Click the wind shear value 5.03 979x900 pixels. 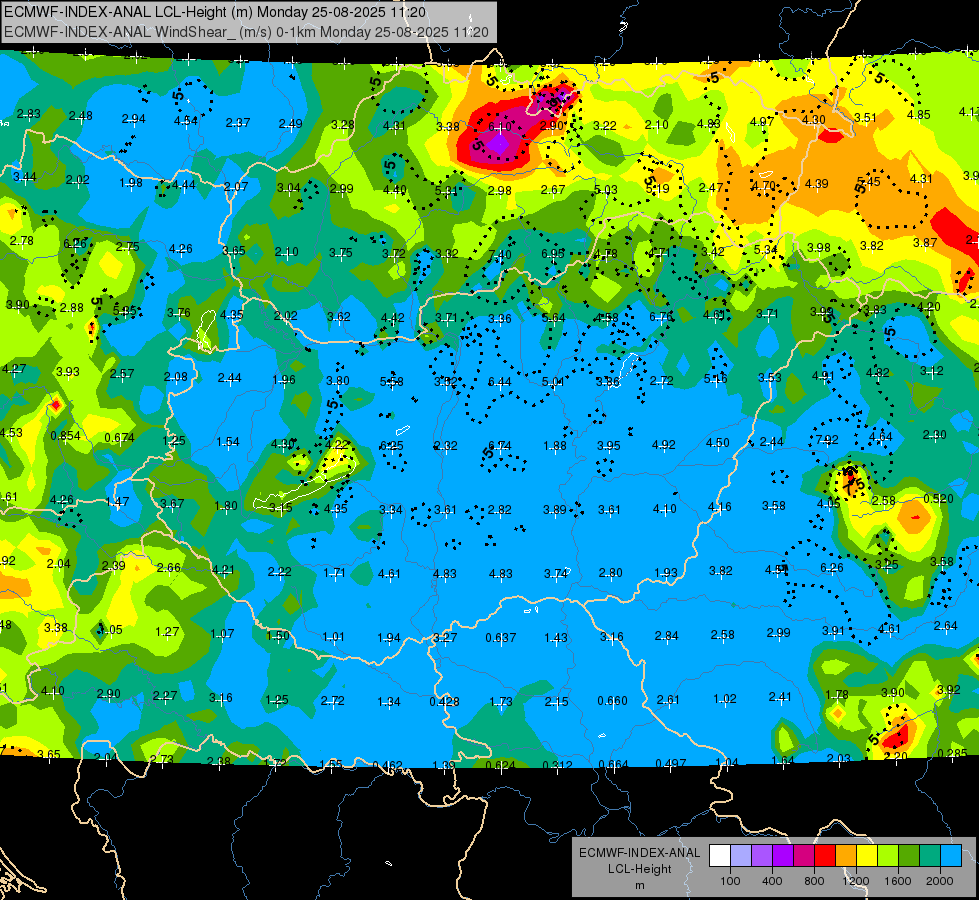pyautogui.click(x=606, y=189)
